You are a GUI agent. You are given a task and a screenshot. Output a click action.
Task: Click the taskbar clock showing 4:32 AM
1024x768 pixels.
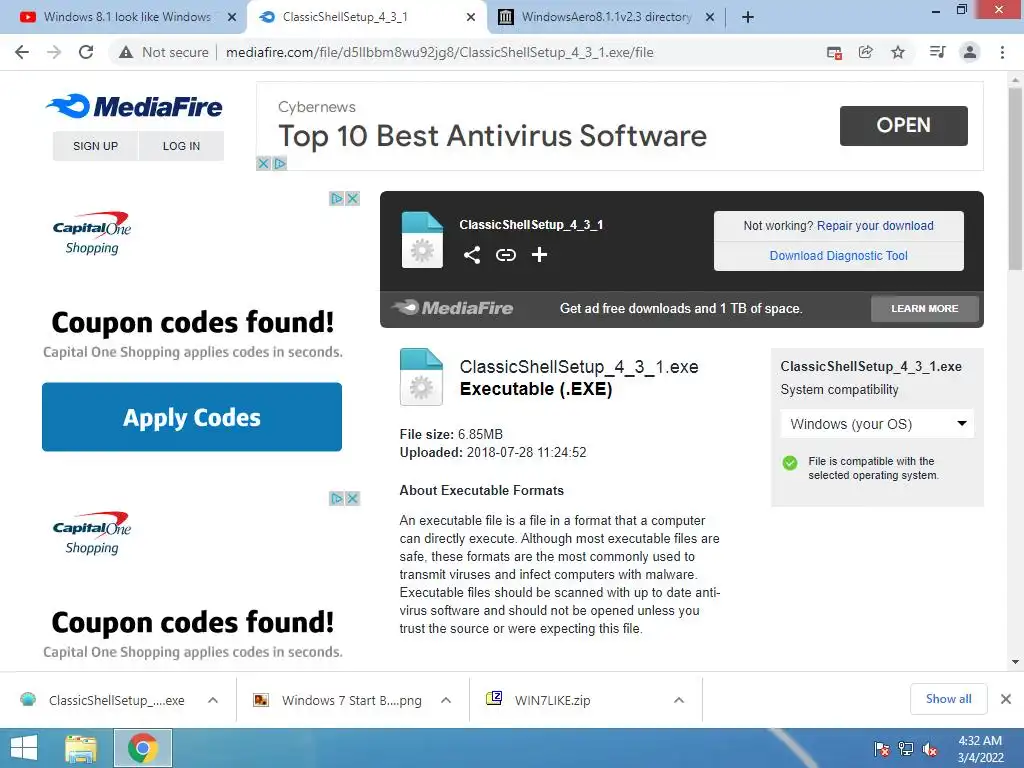(980, 749)
